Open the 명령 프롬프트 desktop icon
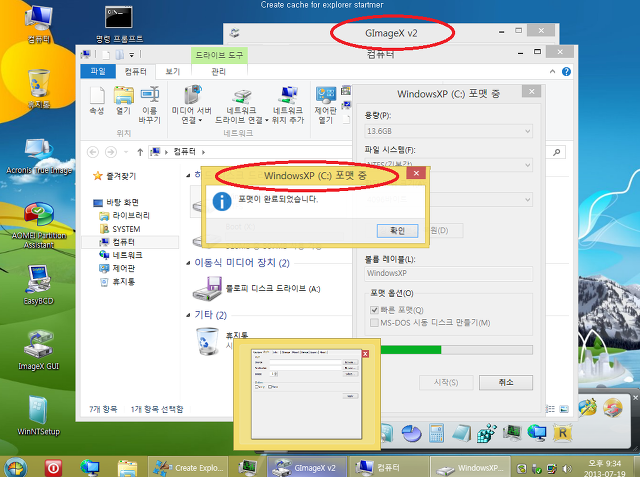This screenshot has height=477, width=640. (x=119, y=24)
